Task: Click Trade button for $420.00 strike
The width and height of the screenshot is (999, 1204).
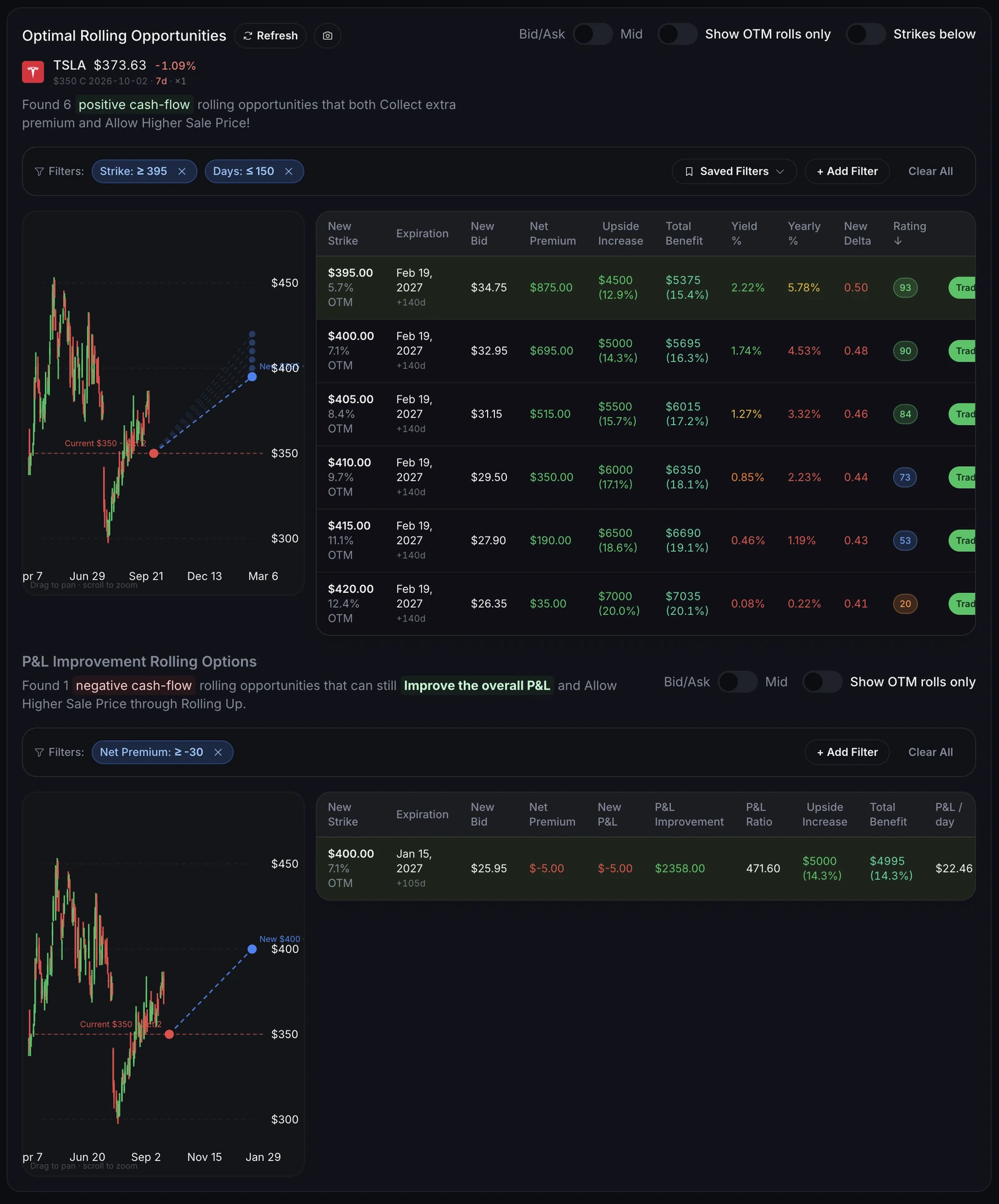Action: (x=962, y=604)
